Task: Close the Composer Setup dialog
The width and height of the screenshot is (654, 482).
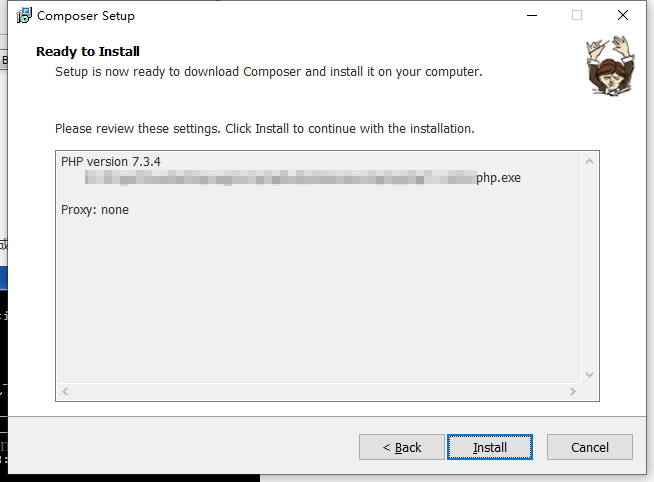Action: click(623, 16)
